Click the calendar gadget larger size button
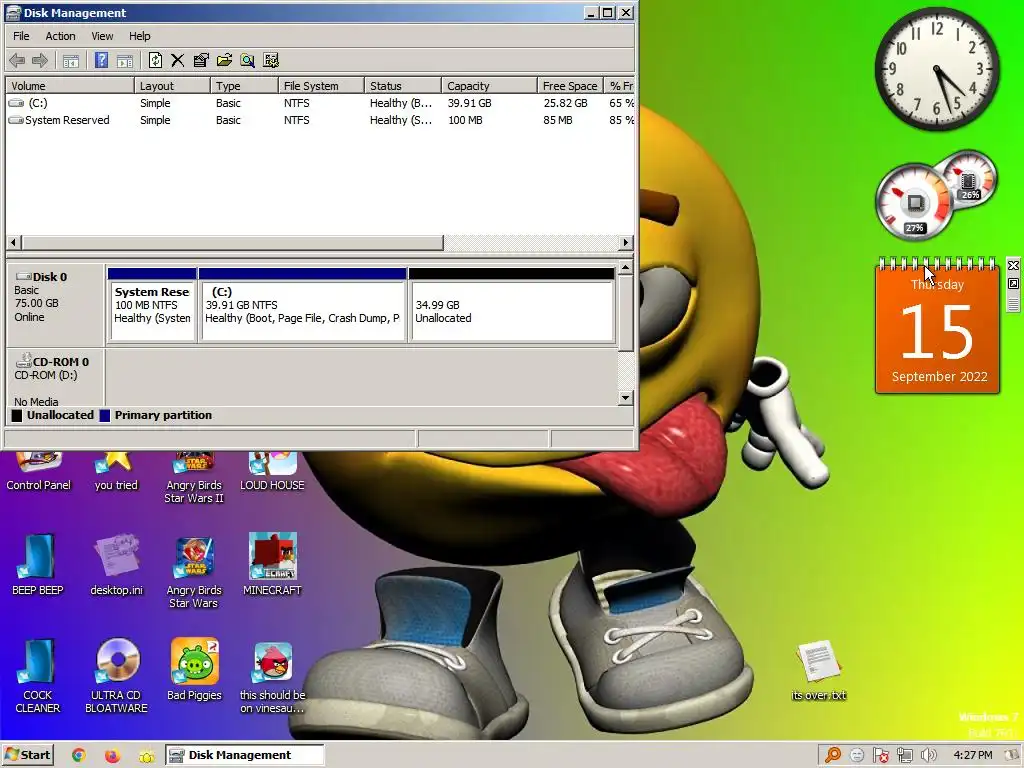This screenshot has width=1024, height=768. click(x=1014, y=284)
